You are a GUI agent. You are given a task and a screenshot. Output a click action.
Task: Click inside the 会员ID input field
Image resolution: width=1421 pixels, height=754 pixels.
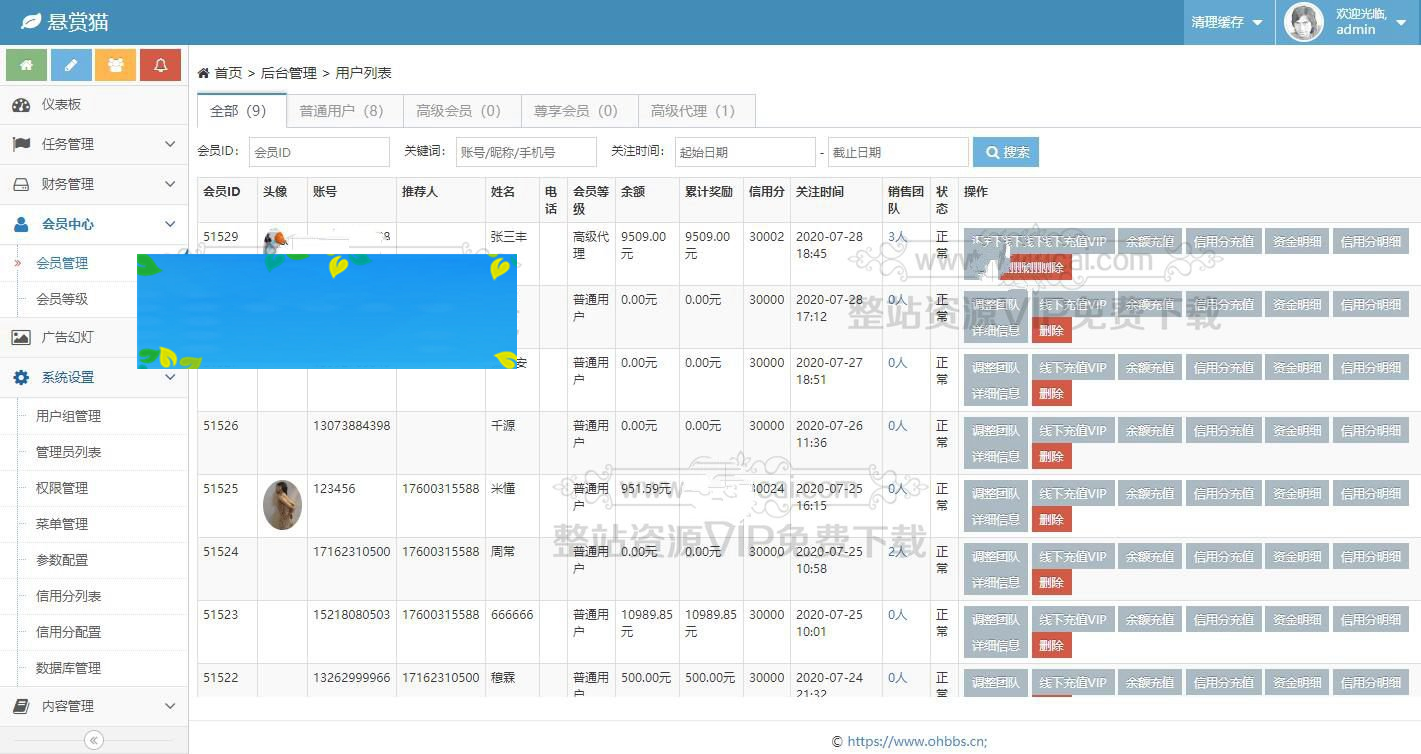point(318,151)
